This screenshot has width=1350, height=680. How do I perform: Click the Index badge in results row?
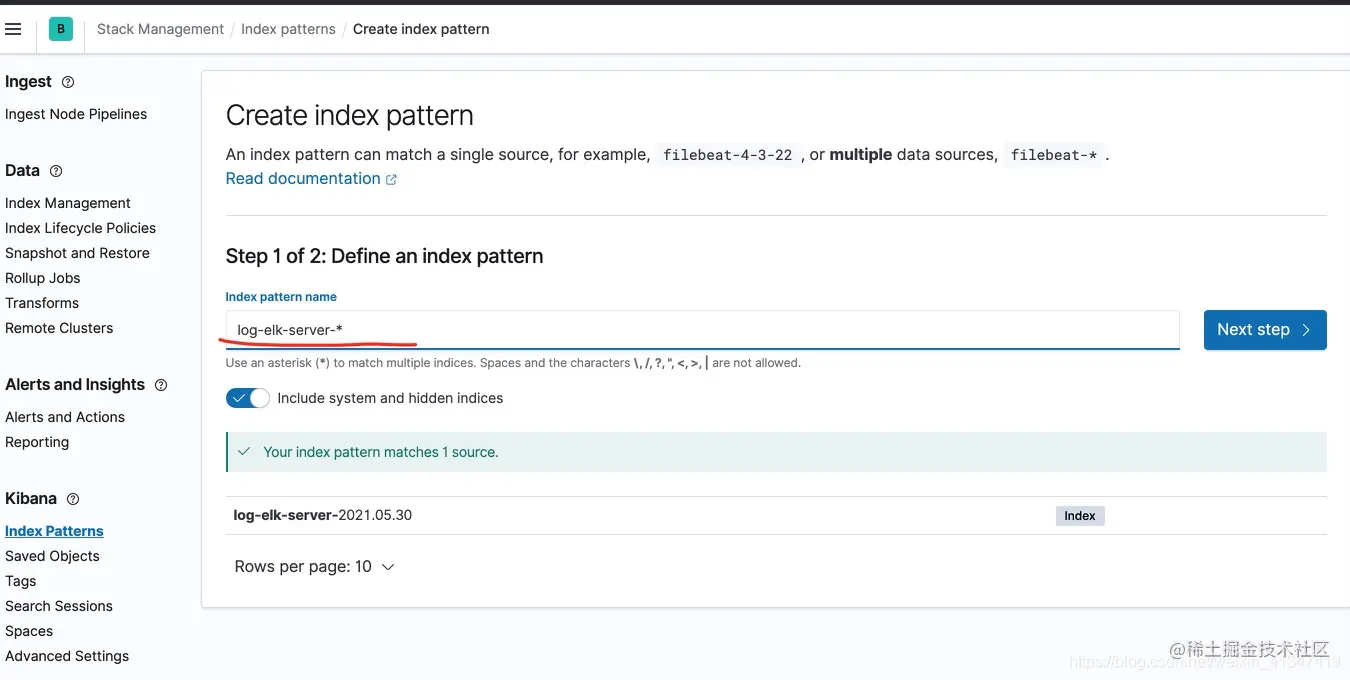pos(1080,516)
